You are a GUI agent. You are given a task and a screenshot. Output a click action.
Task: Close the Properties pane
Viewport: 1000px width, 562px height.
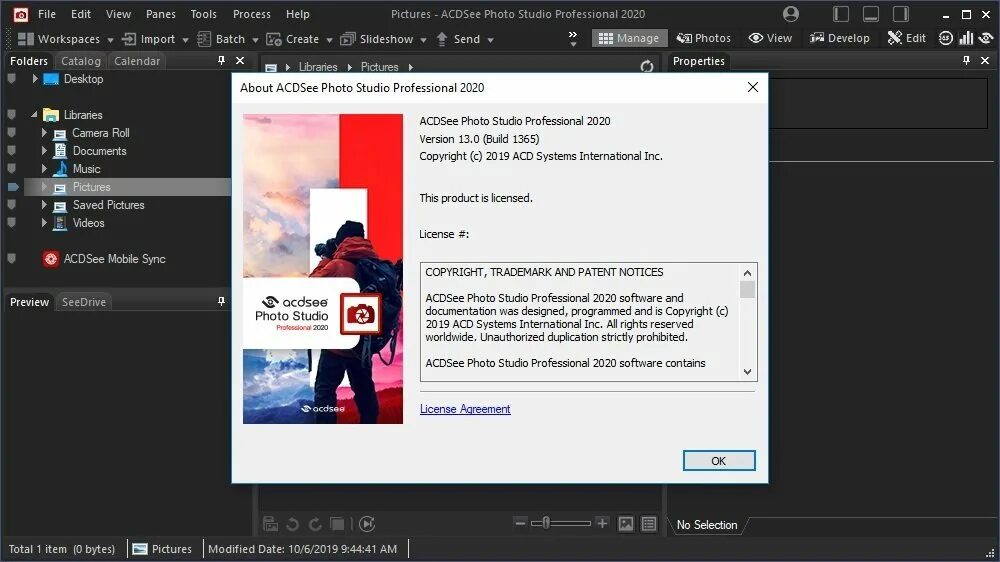(985, 60)
